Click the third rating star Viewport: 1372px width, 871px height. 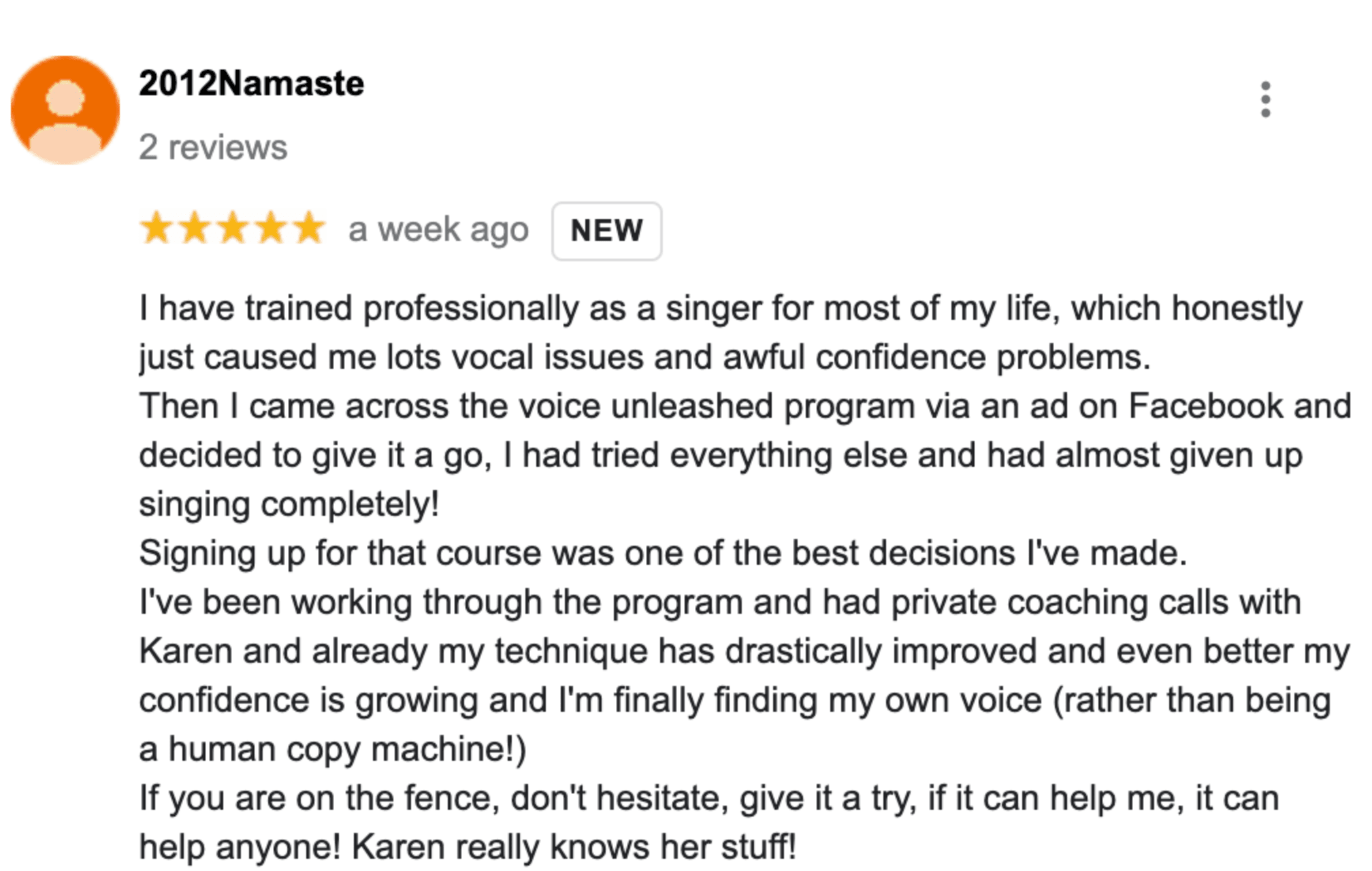[x=233, y=228]
